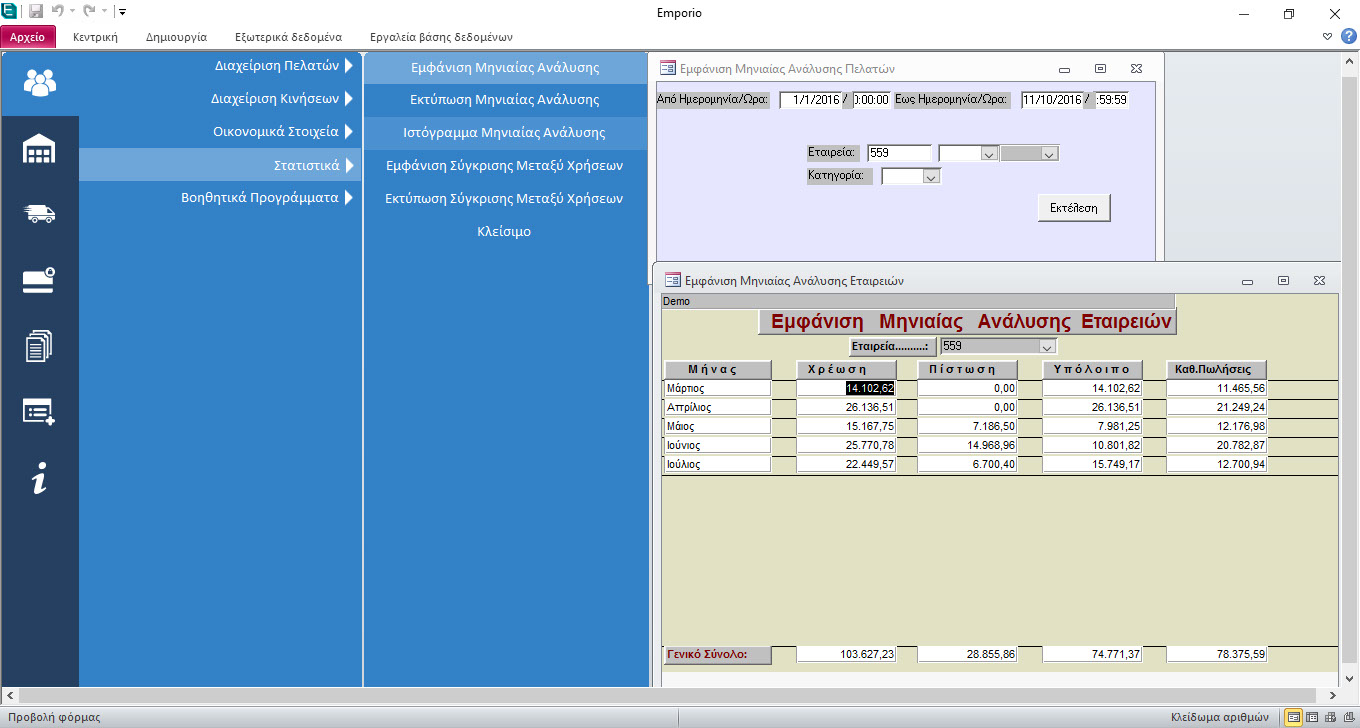The image size is (1360, 728).
Task: Open the Αρχείο ribbon tab
Action: (28, 36)
